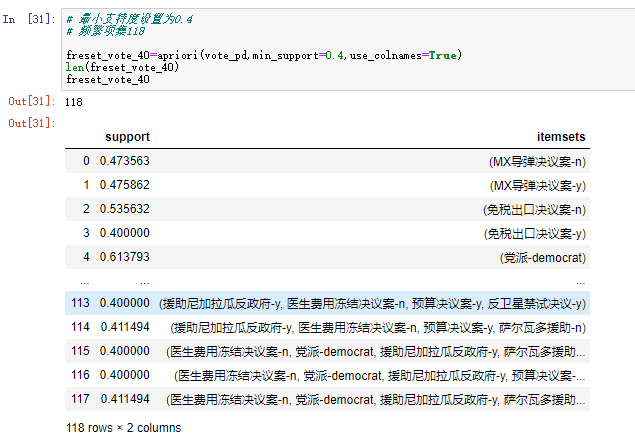This screenshot has height=437, width=635.
Task: Click the comment line 频繁项集118
Action: point(105,31)
